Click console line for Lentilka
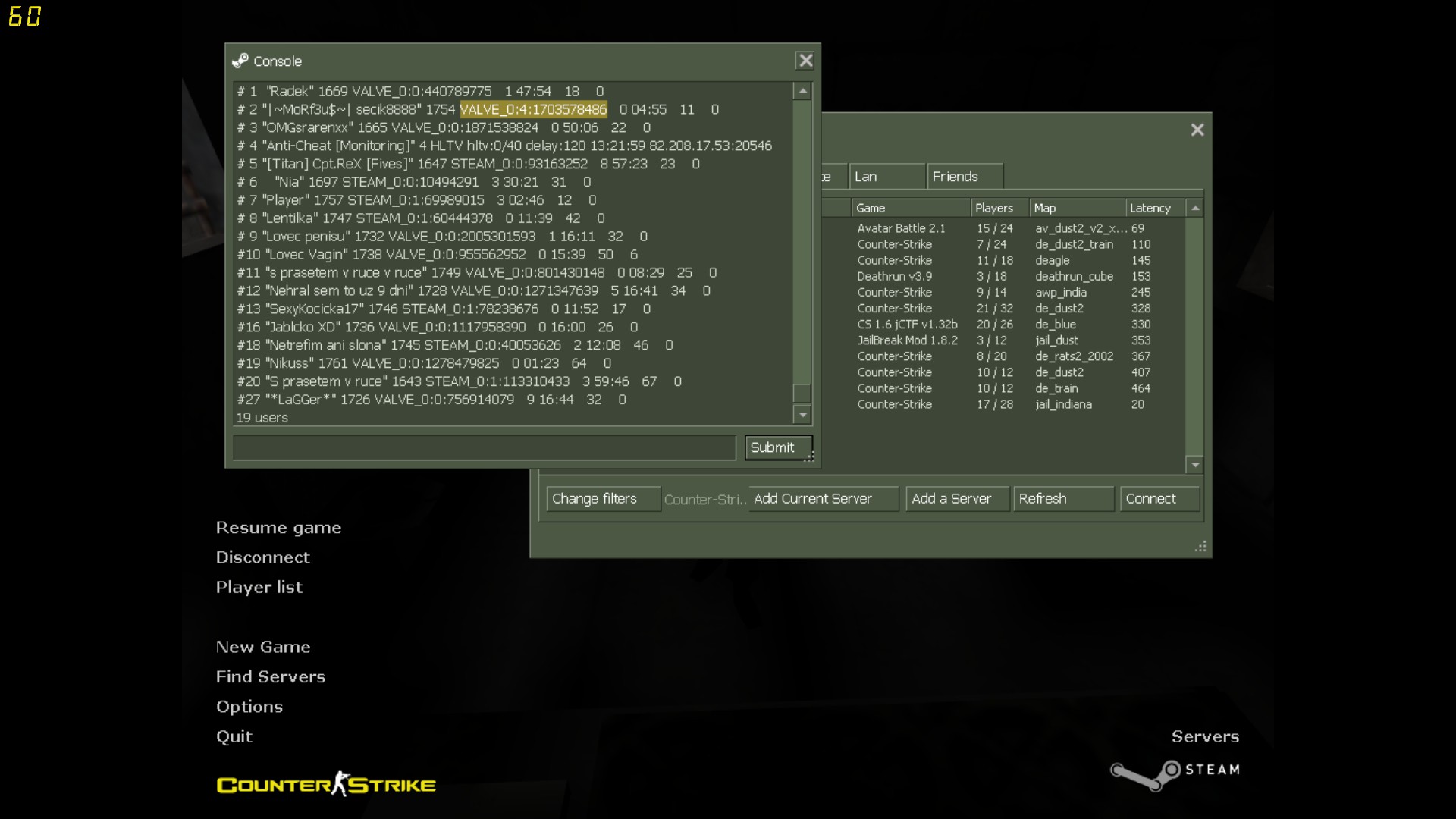This screenshot has height=819, width=1456. pyautogui.click(x=421, y=218)
